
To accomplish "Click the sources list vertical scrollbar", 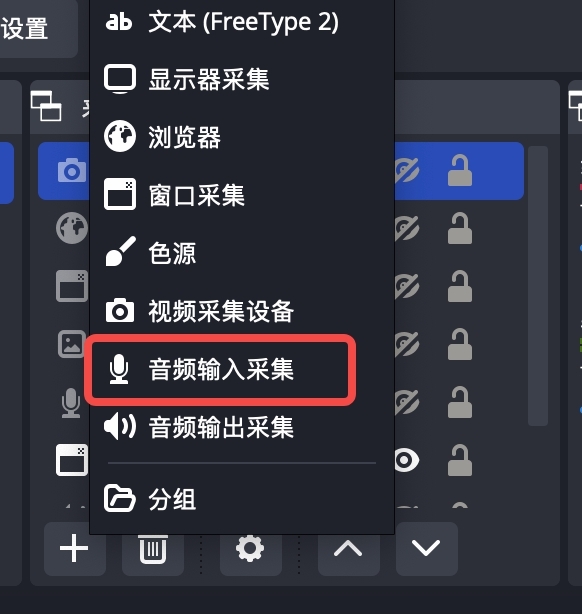I will click(x=537, y=286).
